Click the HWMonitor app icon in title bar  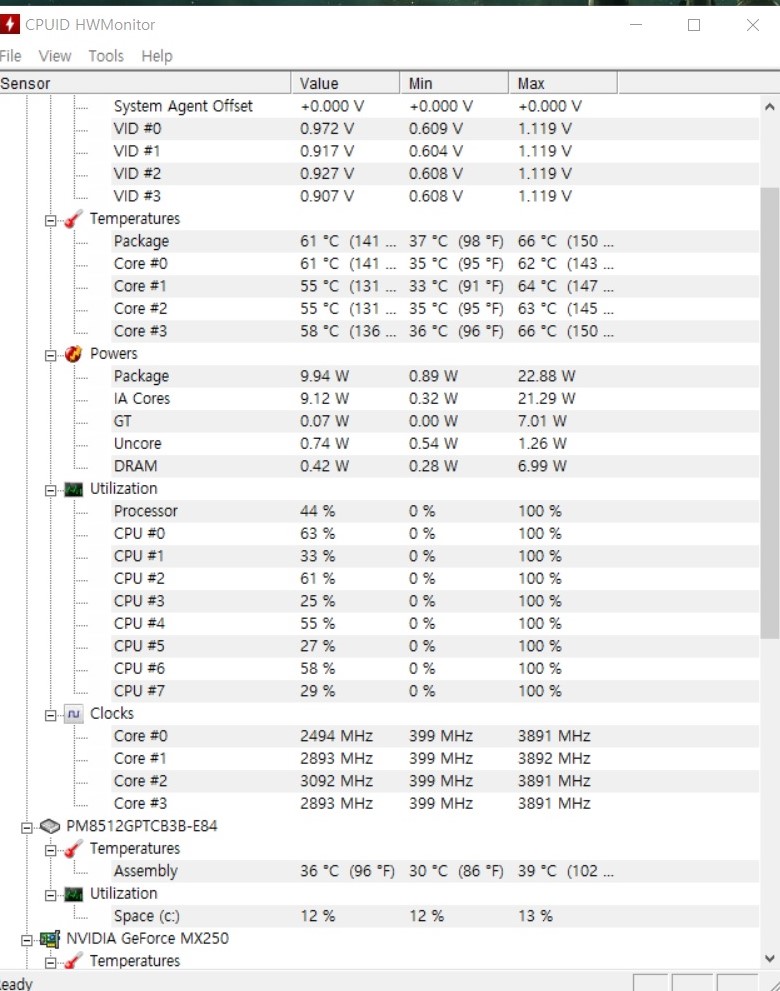coord(10,24)
